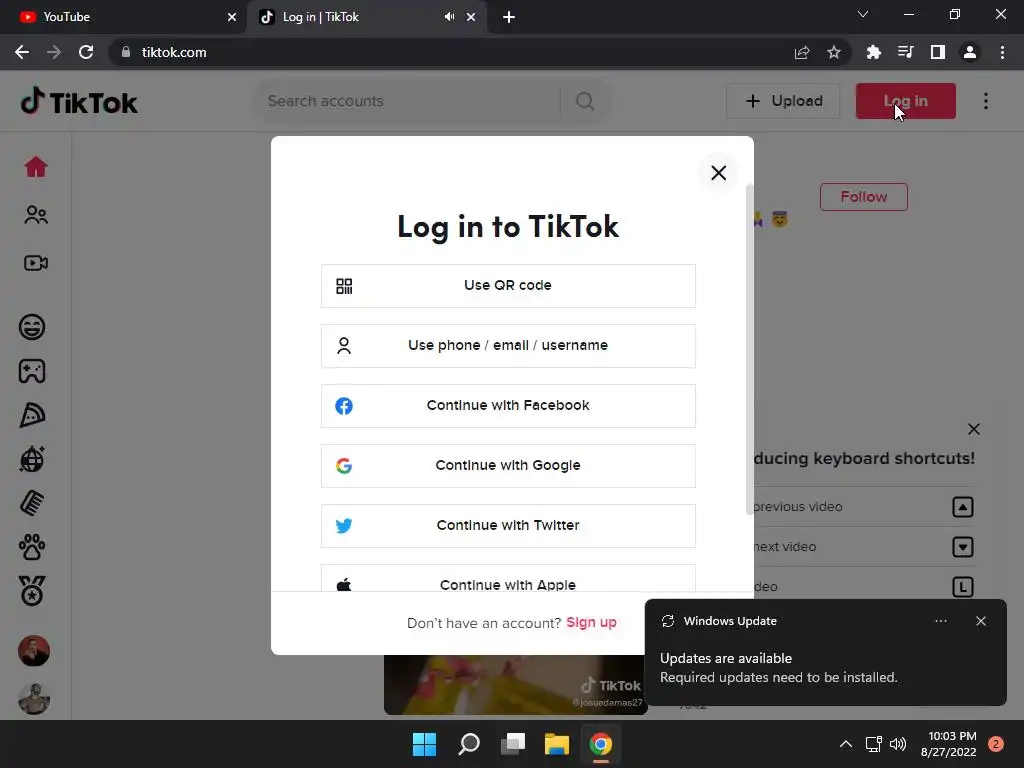Select the Beauty comb category

32,504
